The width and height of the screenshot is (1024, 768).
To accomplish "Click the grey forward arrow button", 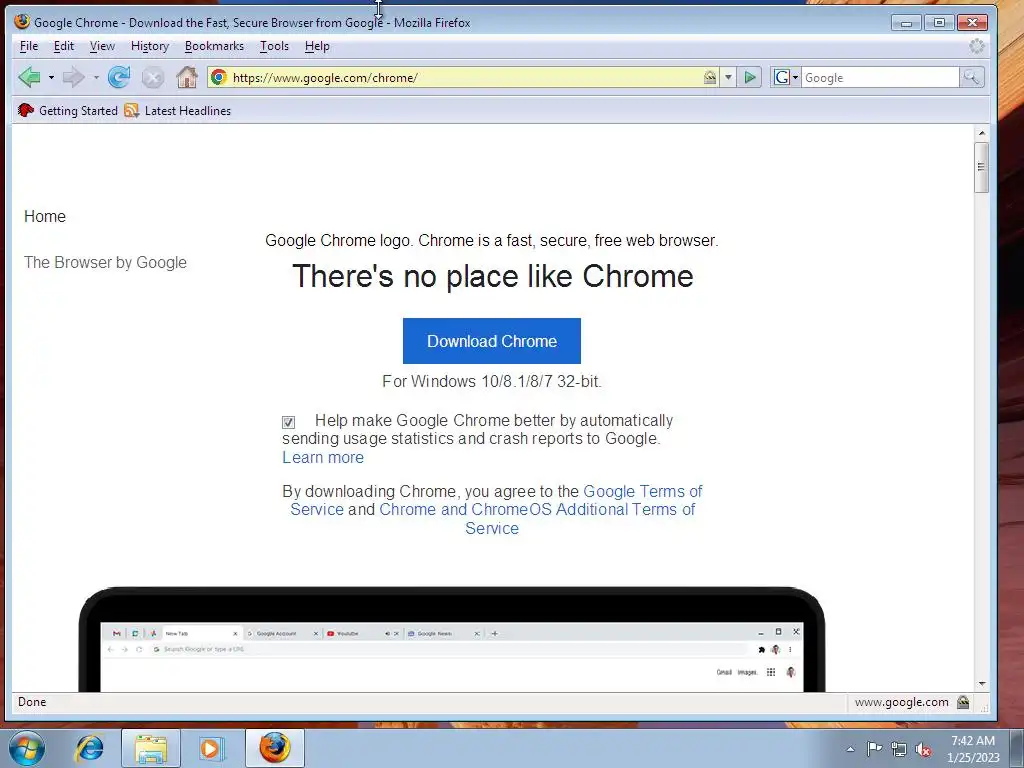I will click(73, 77).
